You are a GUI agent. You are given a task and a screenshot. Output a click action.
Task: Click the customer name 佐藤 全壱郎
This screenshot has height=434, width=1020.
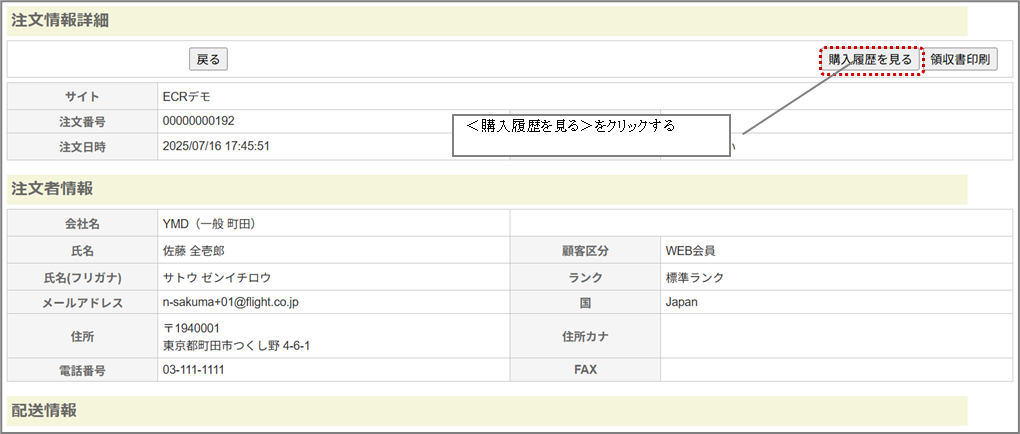click(x=200, y=250)
